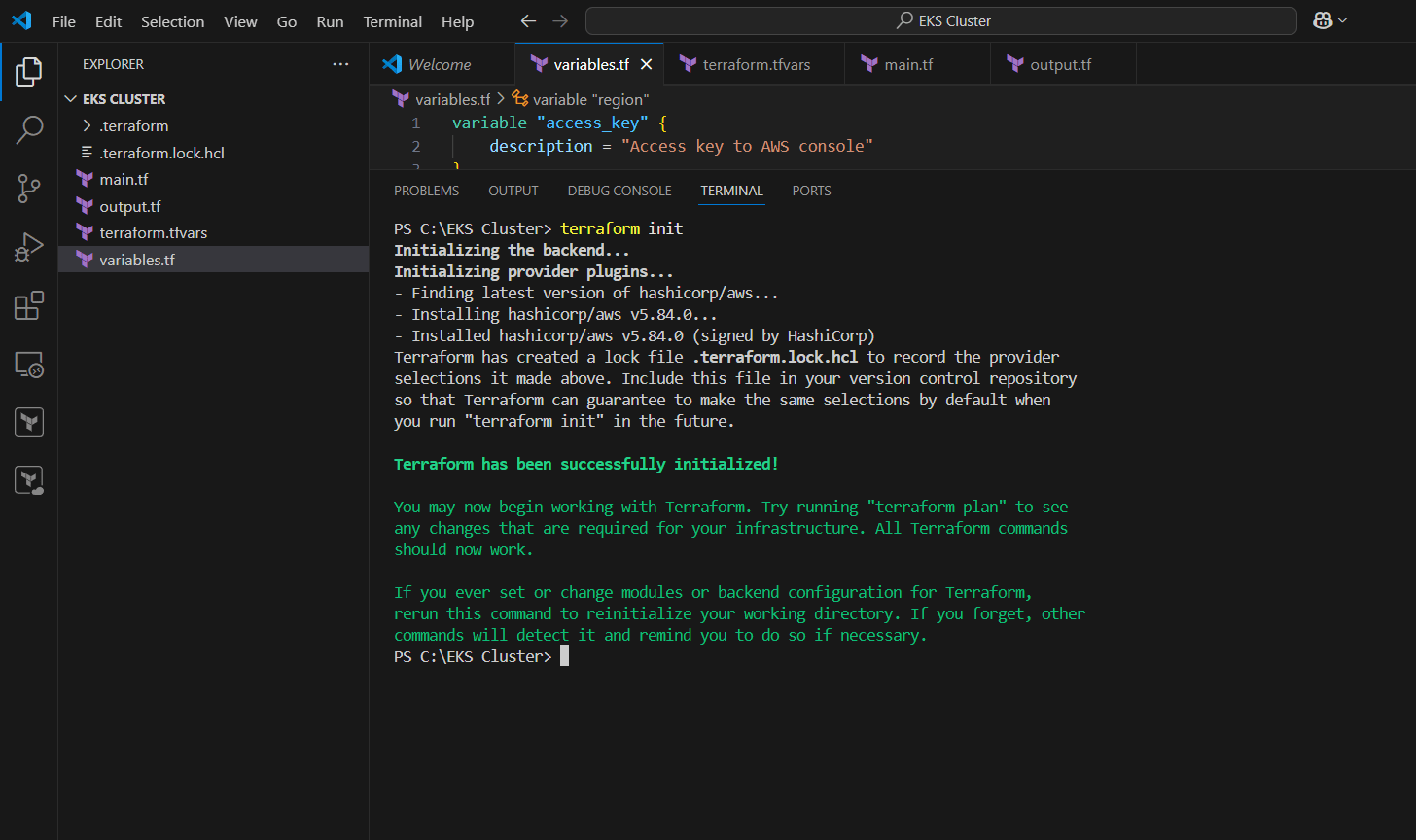
Task: Open the Extensions view
Action: click(x=29, y=306)
